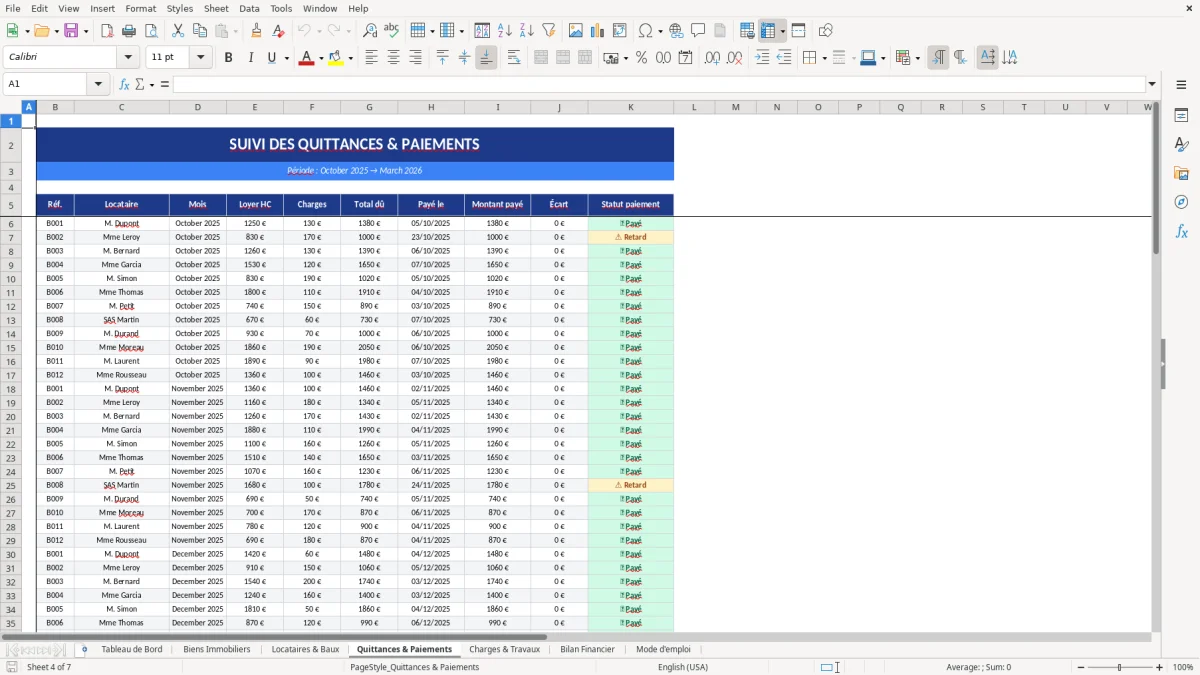1200x675 pixels.
Task: Expand the highlighting color picker
Action: pos(350,58)
